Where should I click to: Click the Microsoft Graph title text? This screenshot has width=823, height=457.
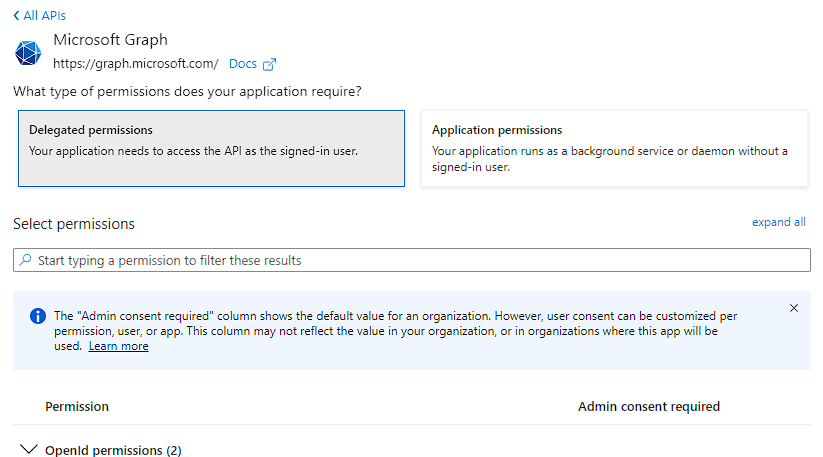(111, 40)
